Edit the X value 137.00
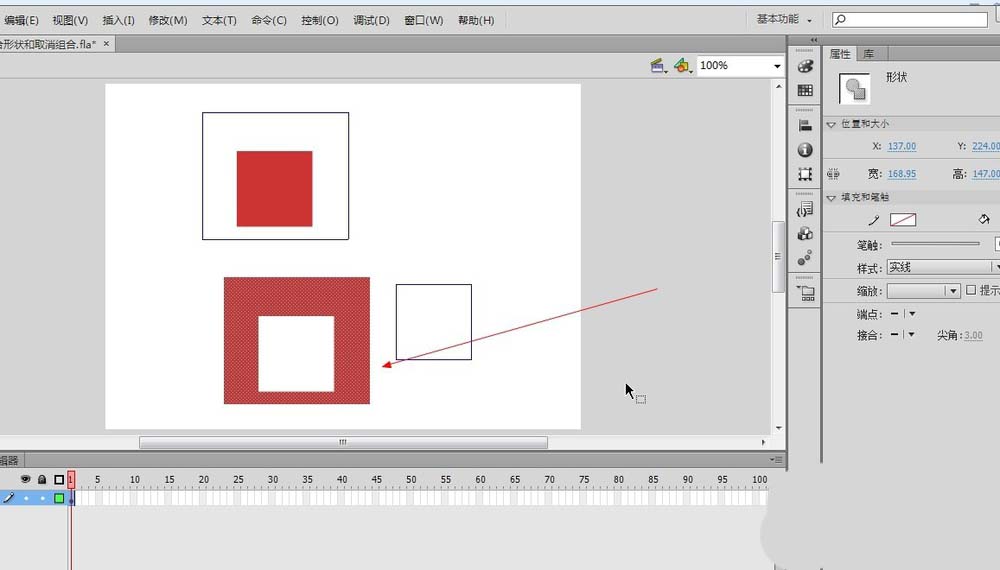The width and height of the screenshot is (1000, 570). click(x=902, y=146)
